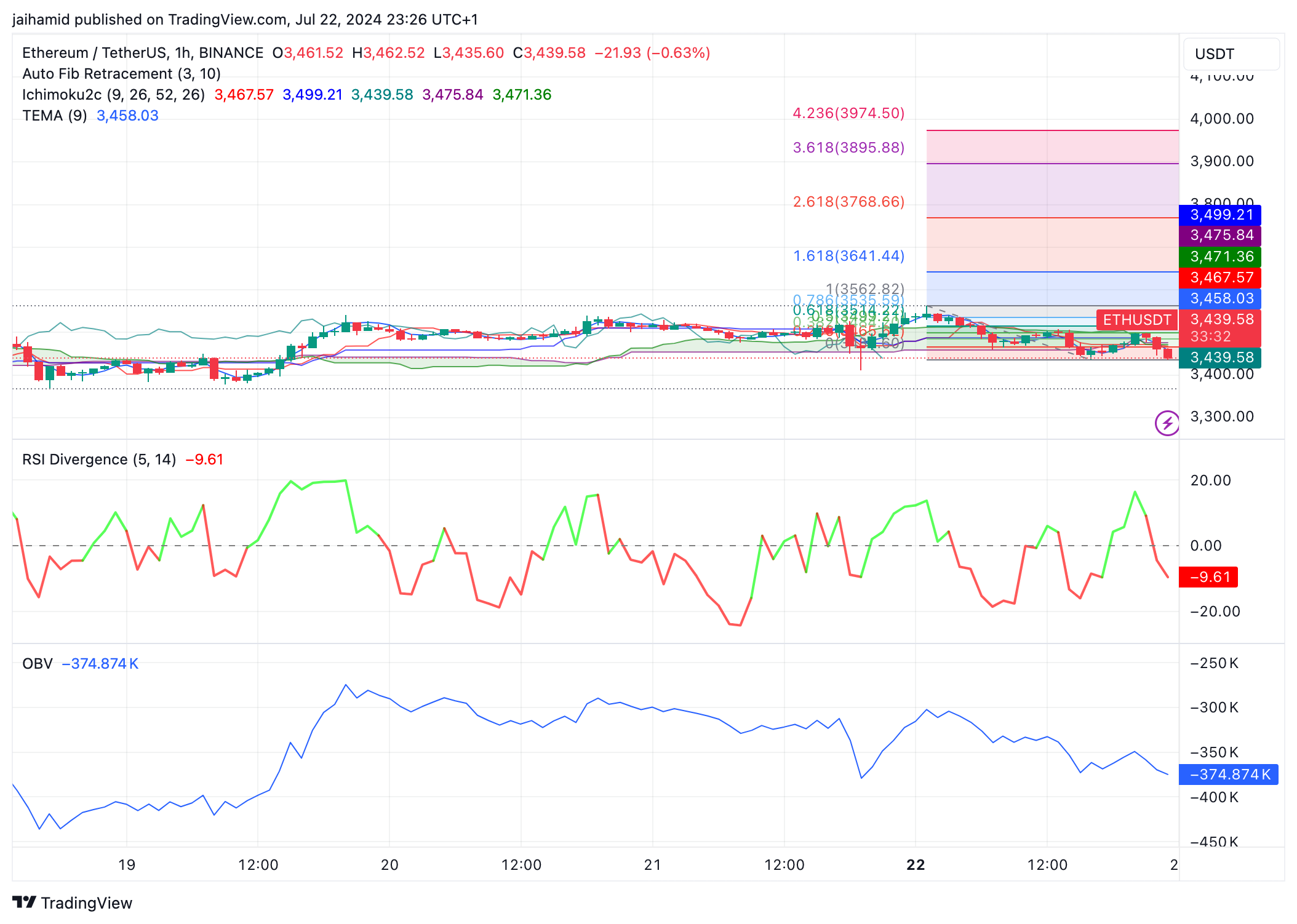Click the 19 date label on time axis
Viewport: 1297px width, 924px height.
pos(127,865)
